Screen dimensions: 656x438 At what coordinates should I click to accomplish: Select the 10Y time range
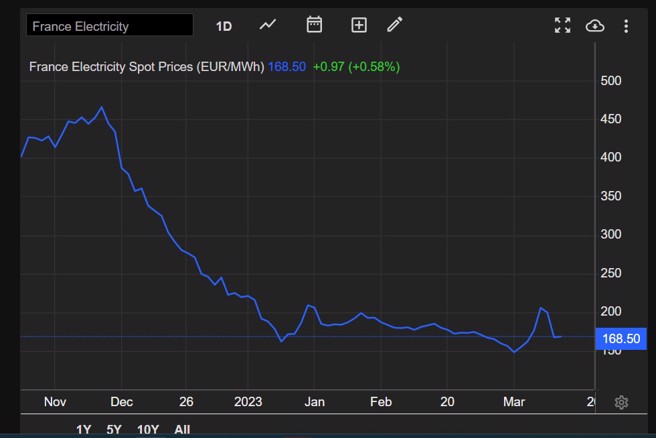pyautogui.click(x=147, y=429)
